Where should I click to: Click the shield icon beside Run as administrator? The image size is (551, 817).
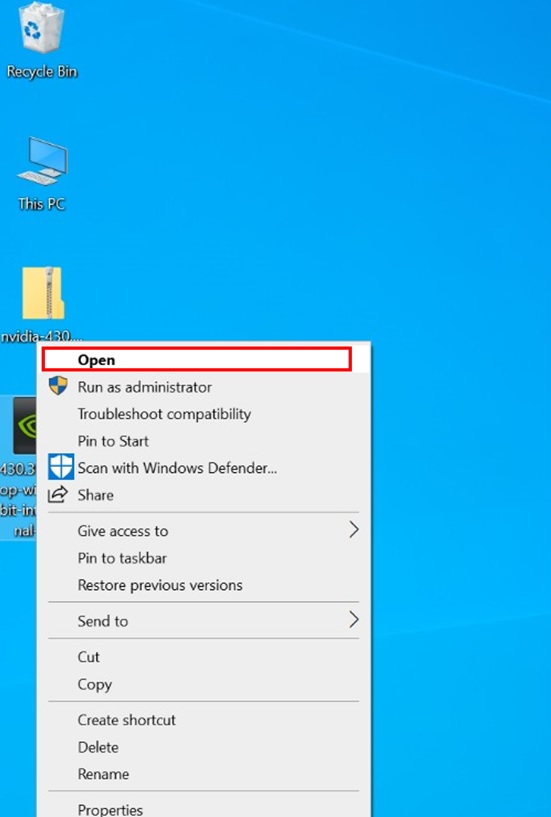(x=58, y=386)
